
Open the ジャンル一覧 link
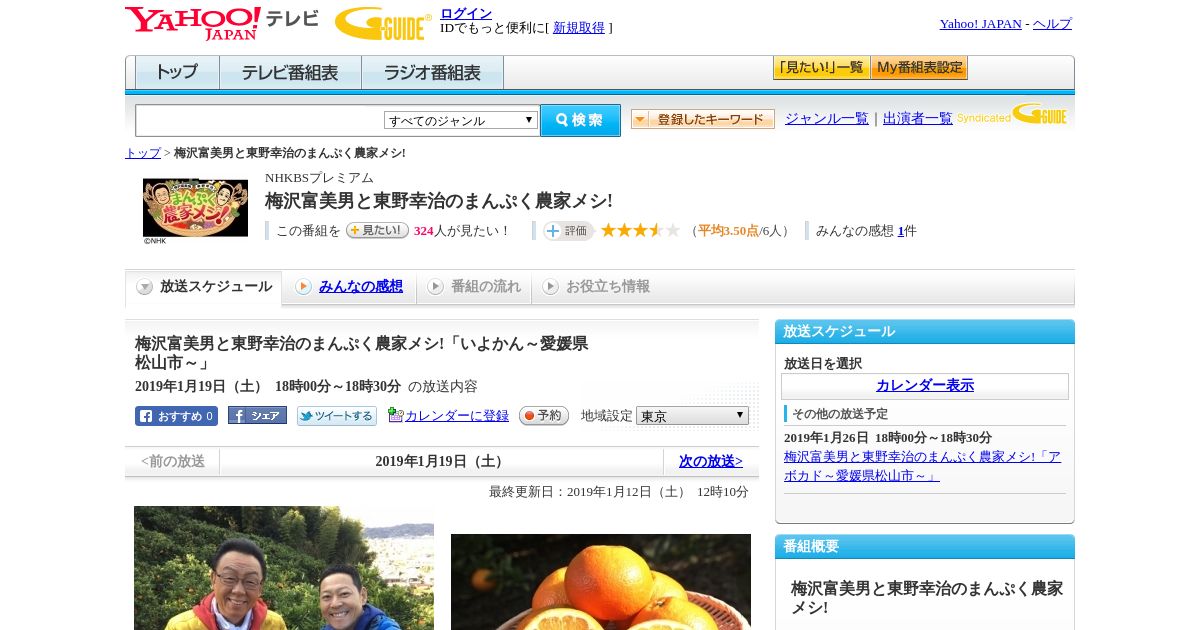click(x=827, y=118)
